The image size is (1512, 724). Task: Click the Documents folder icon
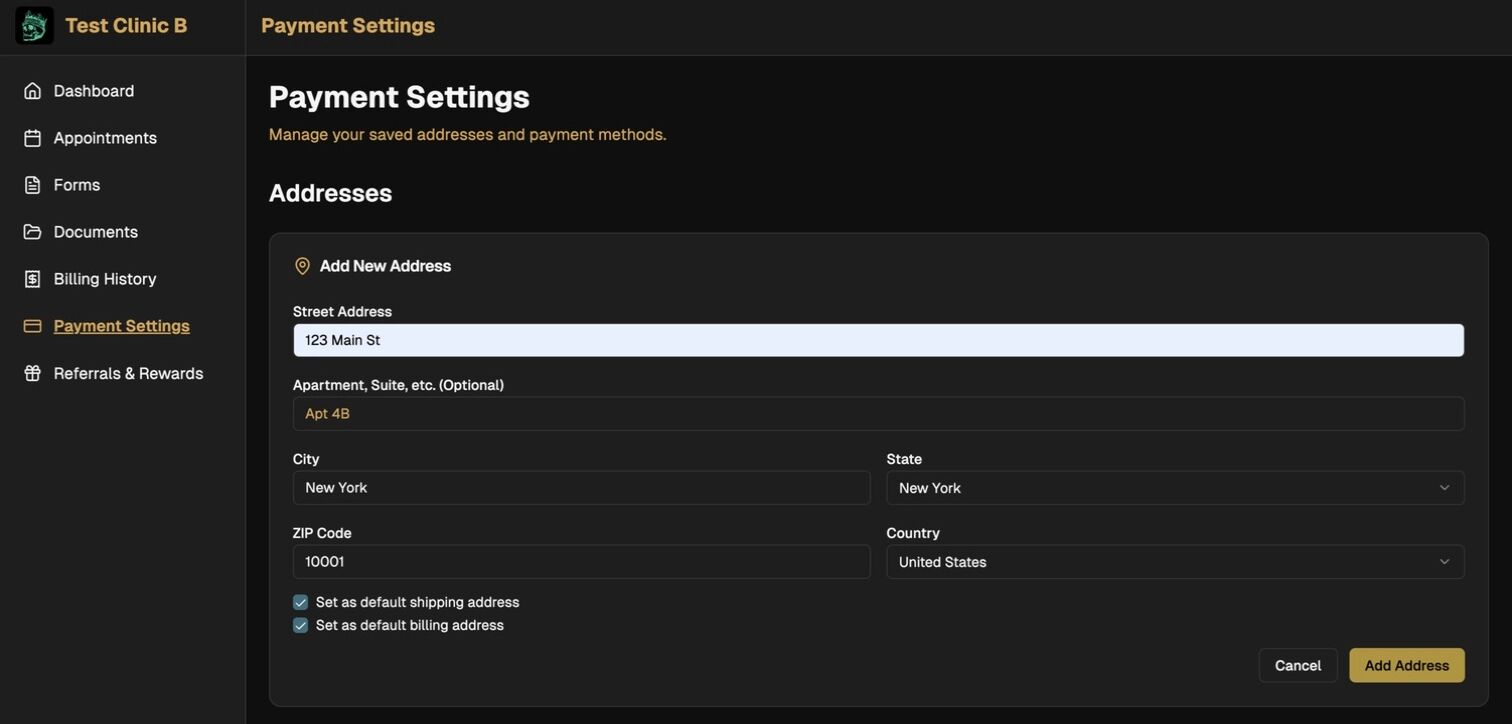(33, 232)
